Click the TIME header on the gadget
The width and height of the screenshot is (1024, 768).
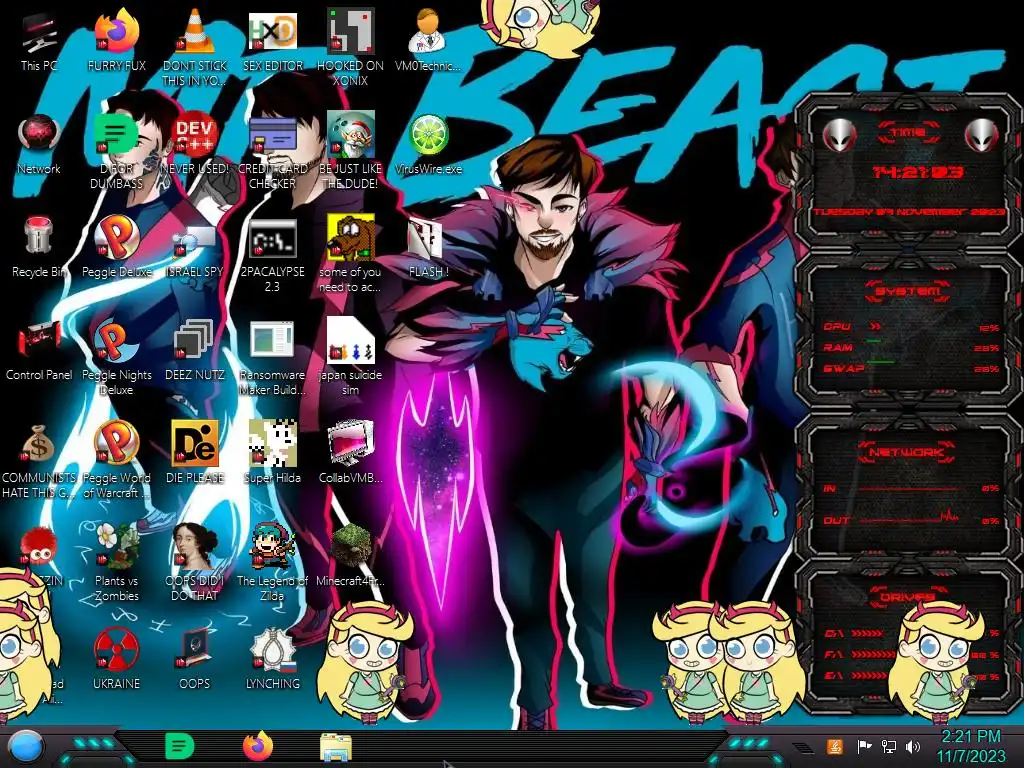(908, 132)
